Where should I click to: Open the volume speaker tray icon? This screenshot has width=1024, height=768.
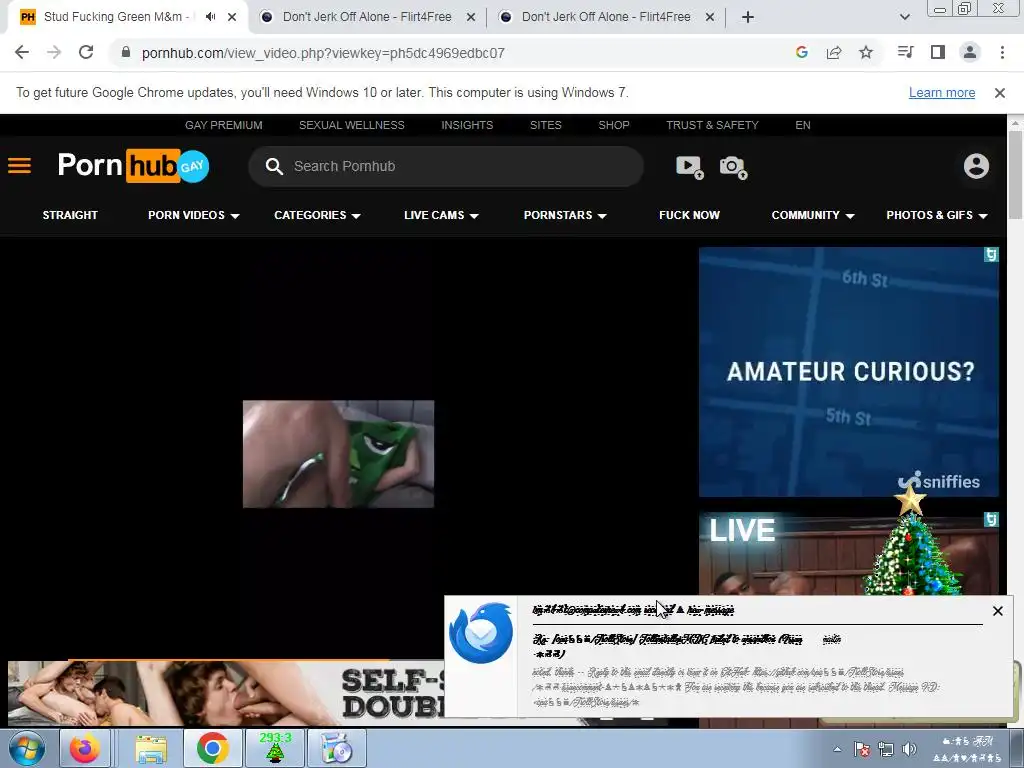click(x=909, y=749)
